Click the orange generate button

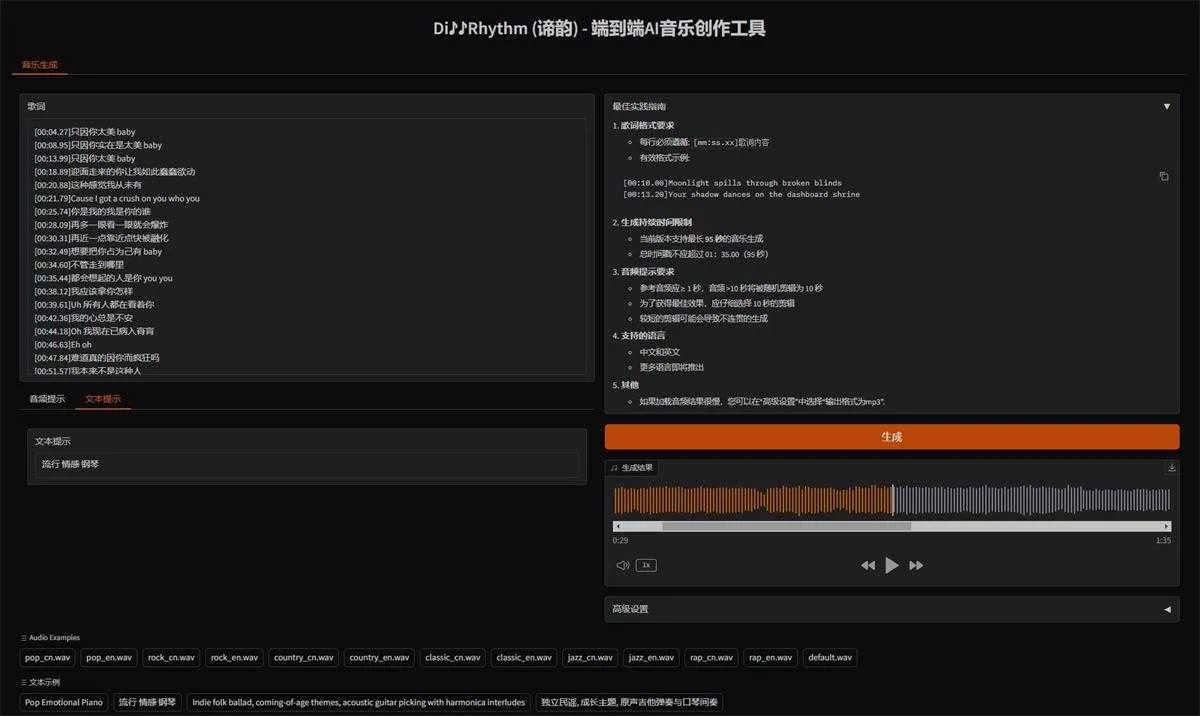click(892, 437)
